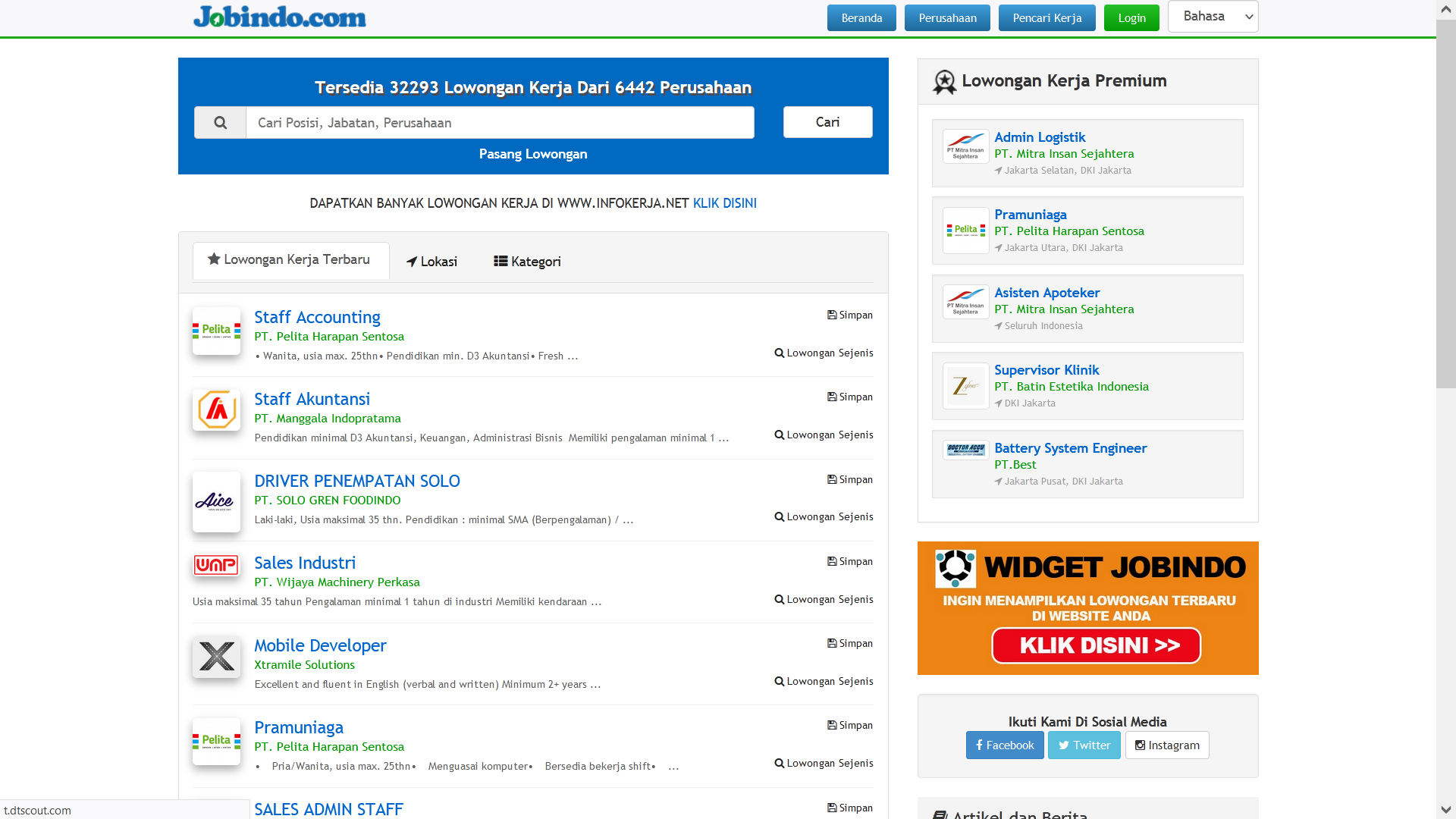The image size is (1456, 819).
Task: Open Admin Logistik premium job
Action: point(1040,137)
